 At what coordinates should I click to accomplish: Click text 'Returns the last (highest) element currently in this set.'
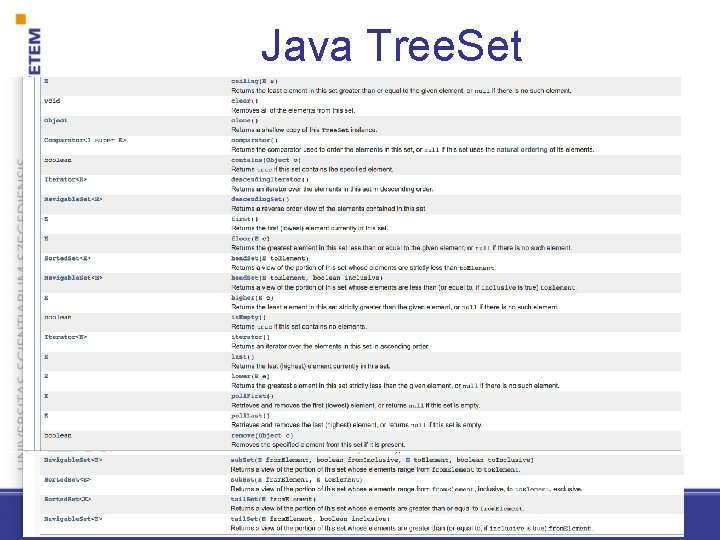click(310, 366)
